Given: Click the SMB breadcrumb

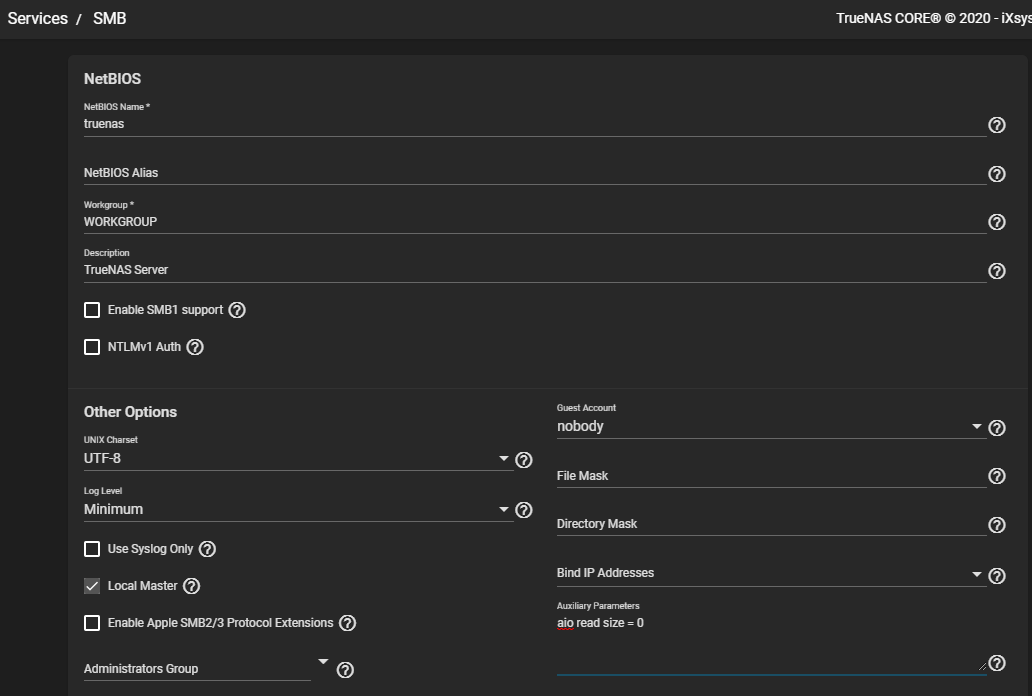Looking at the screenshot, I should (x=109, y=18).
